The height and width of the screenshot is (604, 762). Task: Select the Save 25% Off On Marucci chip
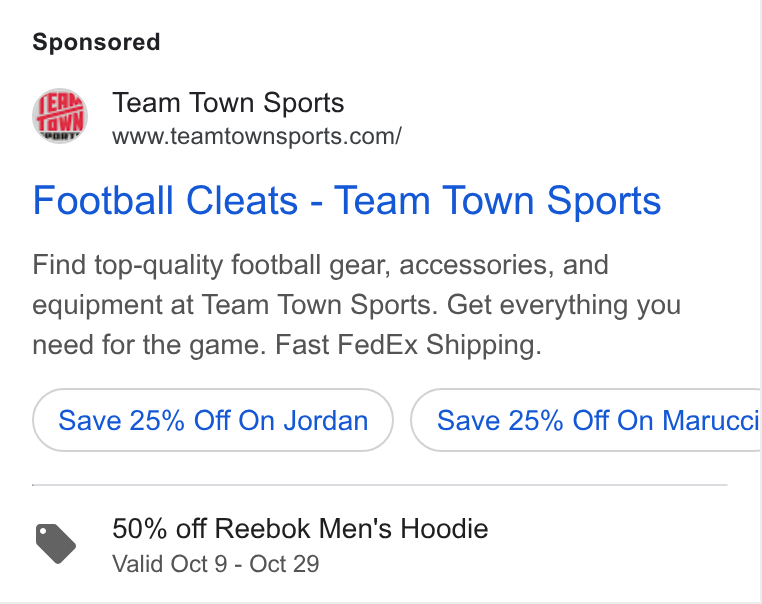tap(586, 420)
